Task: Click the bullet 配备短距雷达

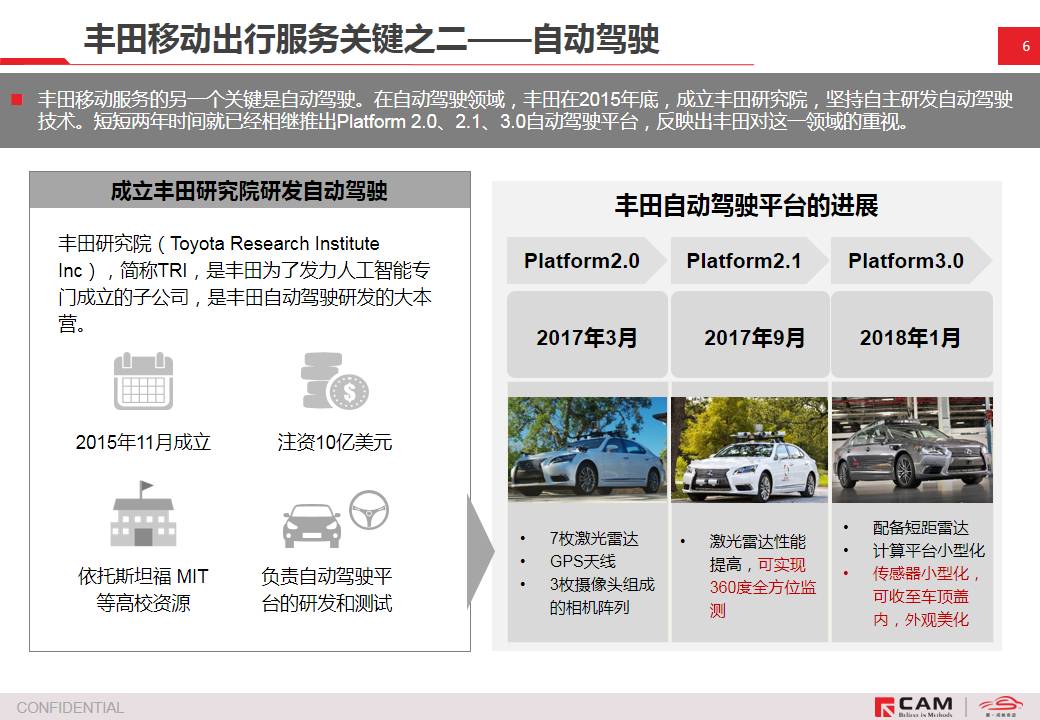Action: pos(921,528)
